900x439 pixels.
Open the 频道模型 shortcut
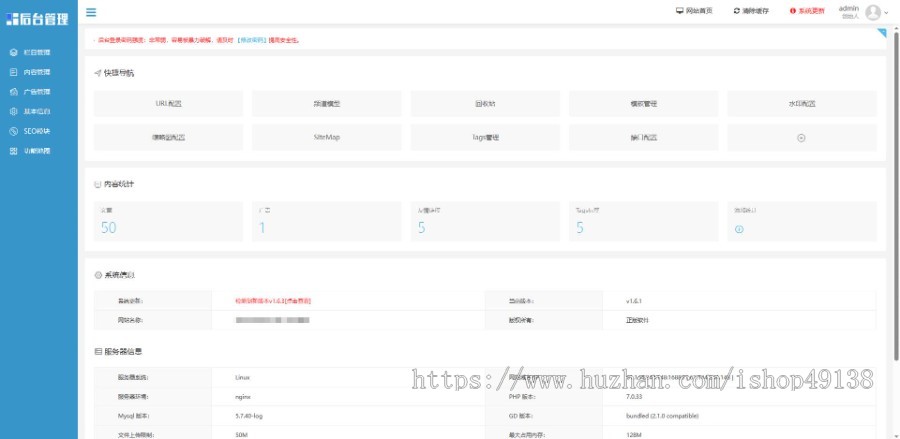pyautogui.click(x=327, y=104)
